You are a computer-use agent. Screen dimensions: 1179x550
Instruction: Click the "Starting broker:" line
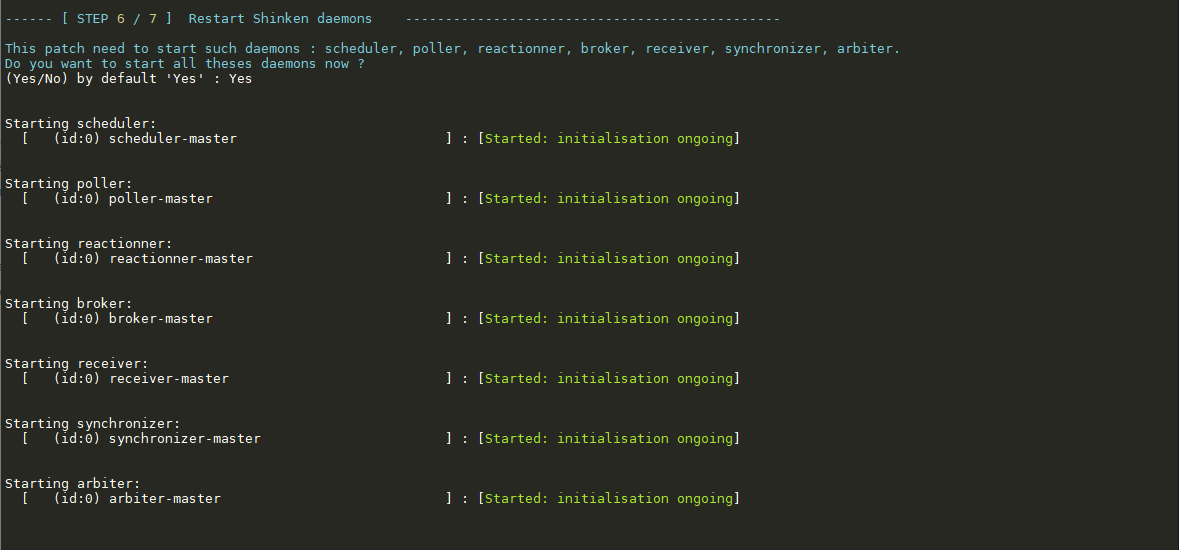point(68,304)
